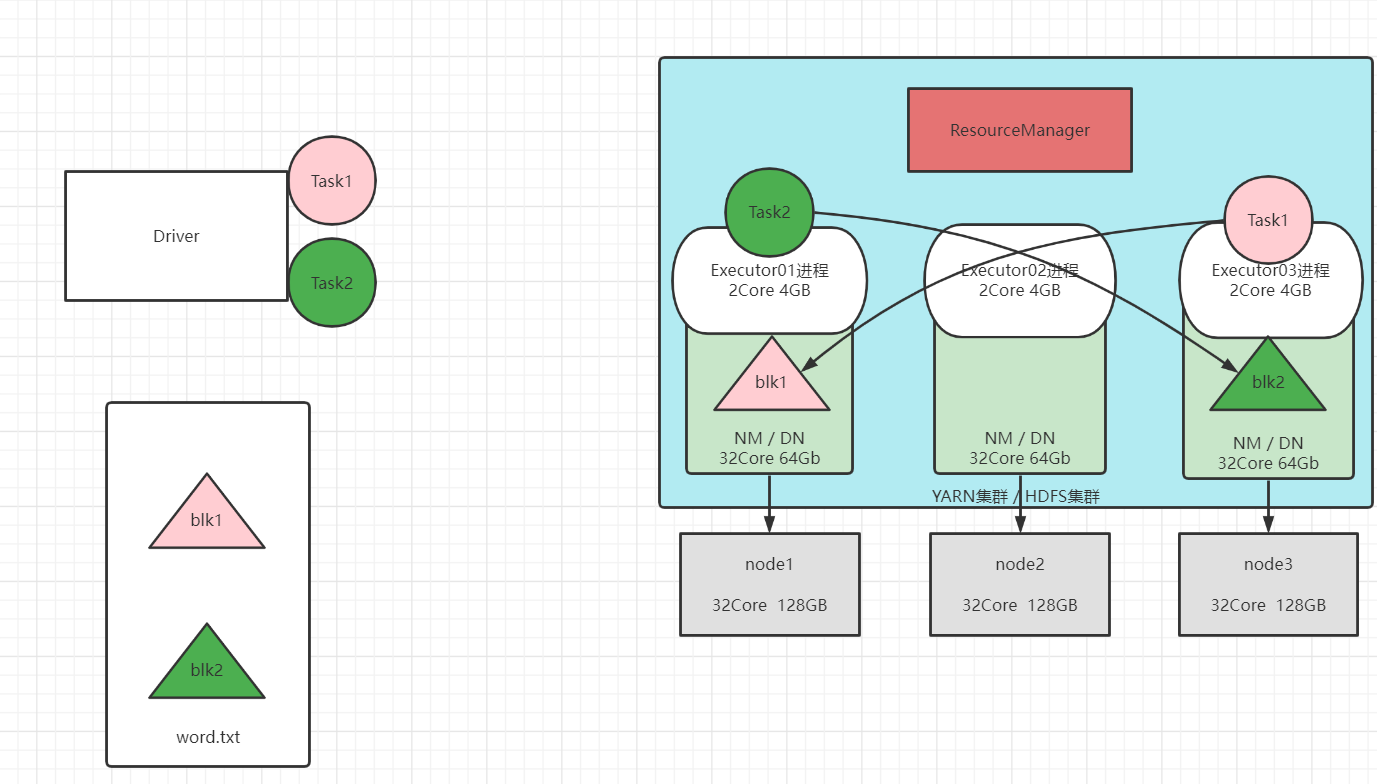The image size is (1377, 784).
Task: Select the node2 gray box
Action: tap(1020, 584)
